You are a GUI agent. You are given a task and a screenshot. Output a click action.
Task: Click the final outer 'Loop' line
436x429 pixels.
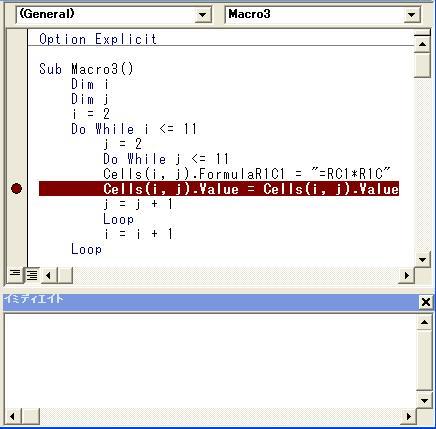(86, 249)
